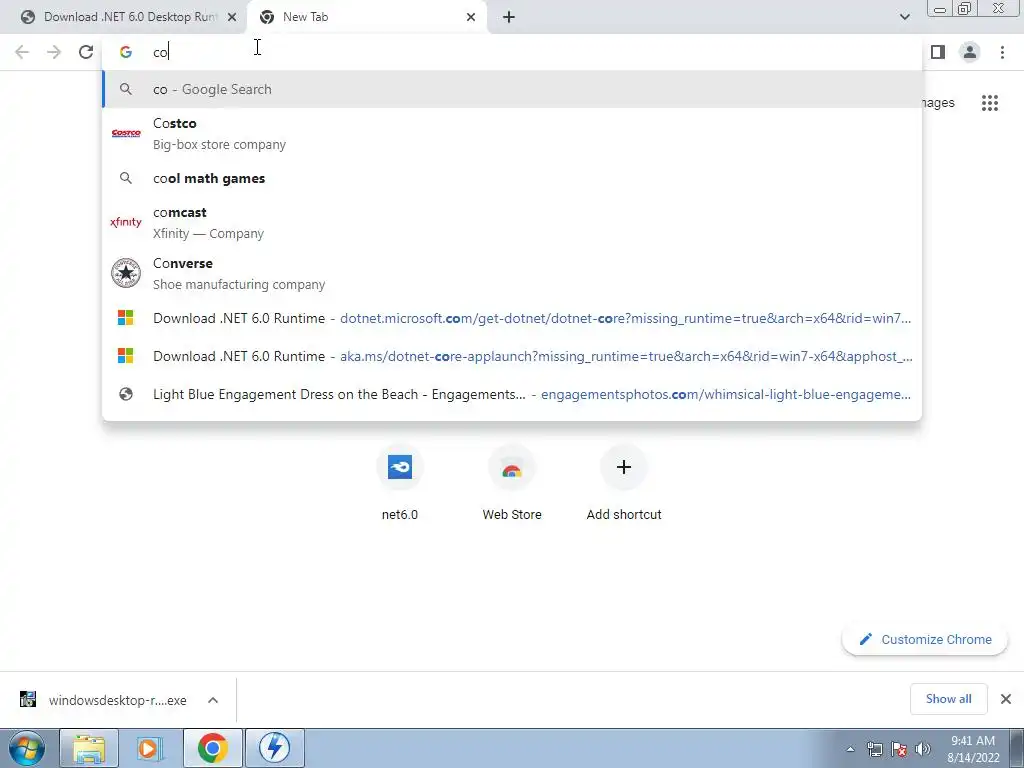The width and height of the screenshot is (1024, 768).
Task: Open a new tab with plus button
Action: (x=509, y=17)
